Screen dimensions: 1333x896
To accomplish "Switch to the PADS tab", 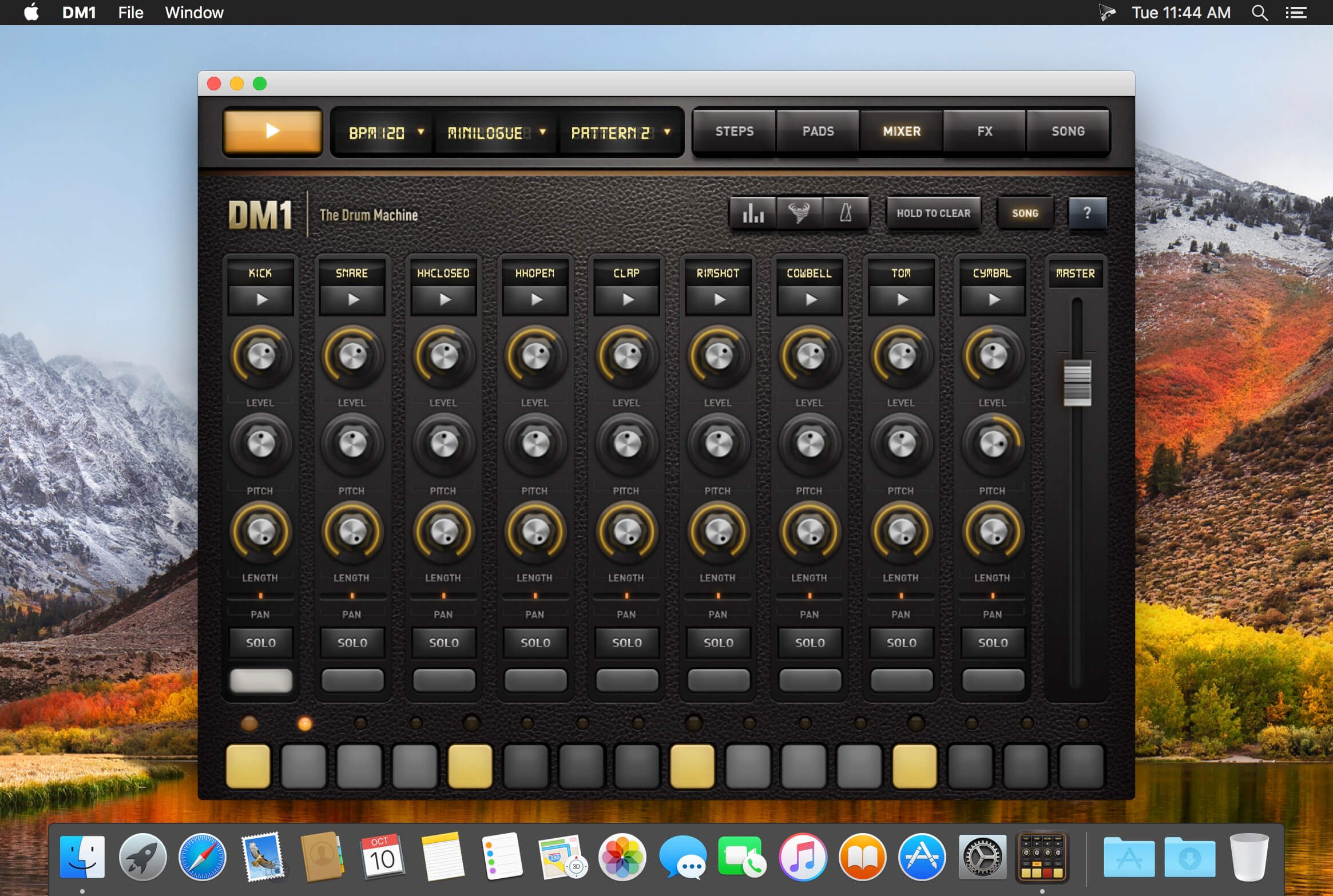I will [818, 132].
